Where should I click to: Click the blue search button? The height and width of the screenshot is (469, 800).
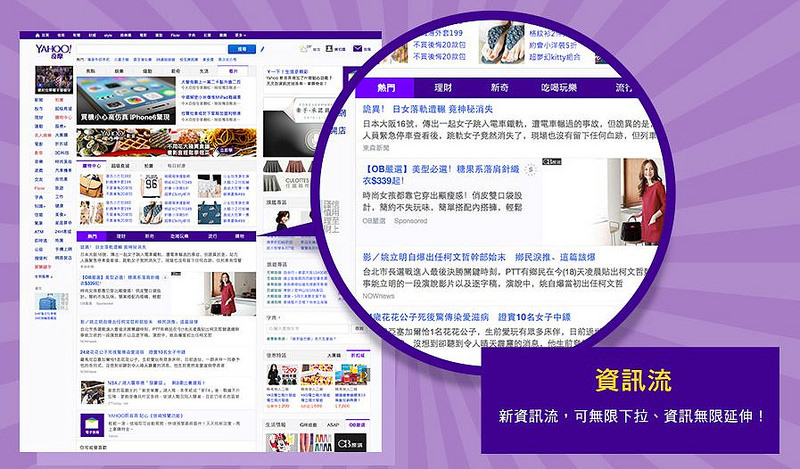point(241,49)
